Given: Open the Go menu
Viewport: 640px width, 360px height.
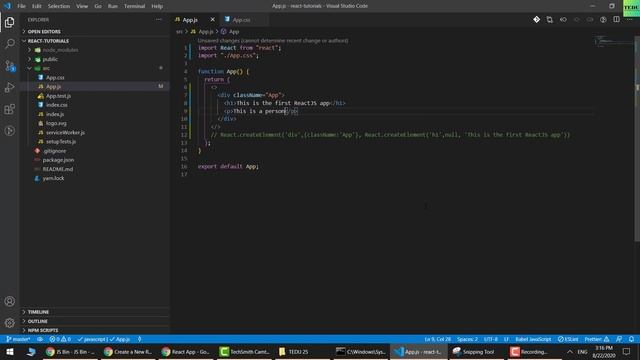Looking at the screenshot, I should coord(98,6).
